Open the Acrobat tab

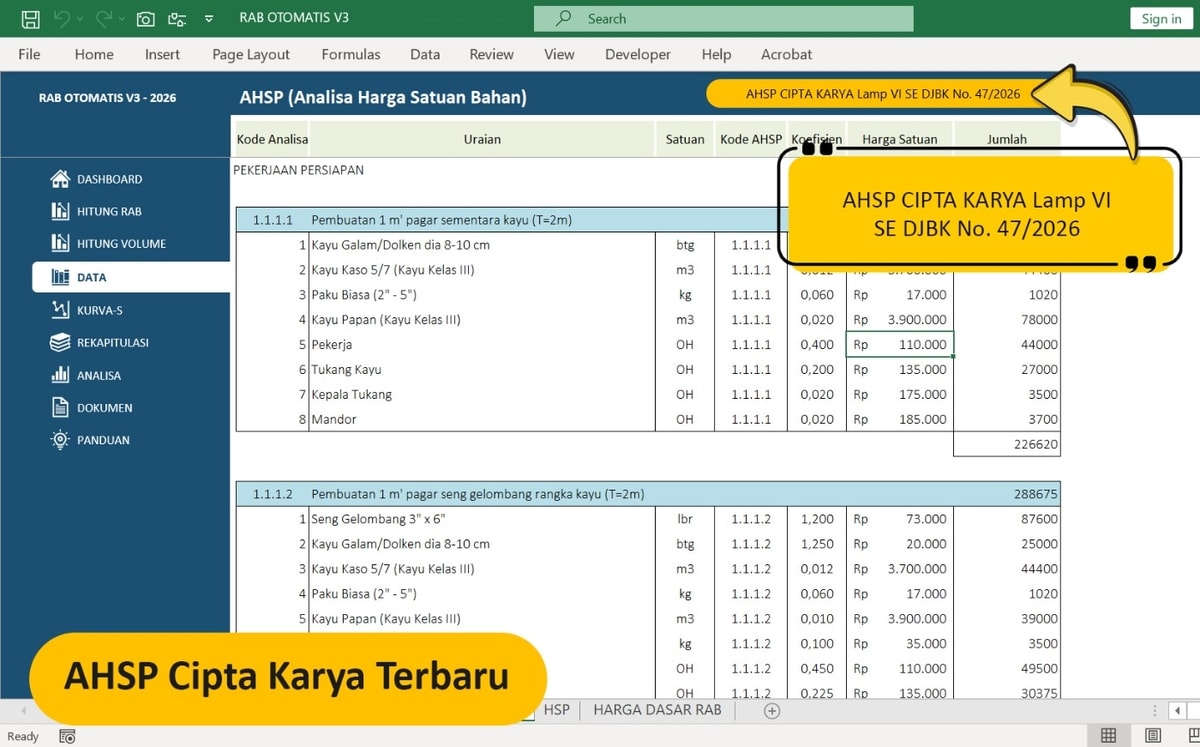(786, 54)
